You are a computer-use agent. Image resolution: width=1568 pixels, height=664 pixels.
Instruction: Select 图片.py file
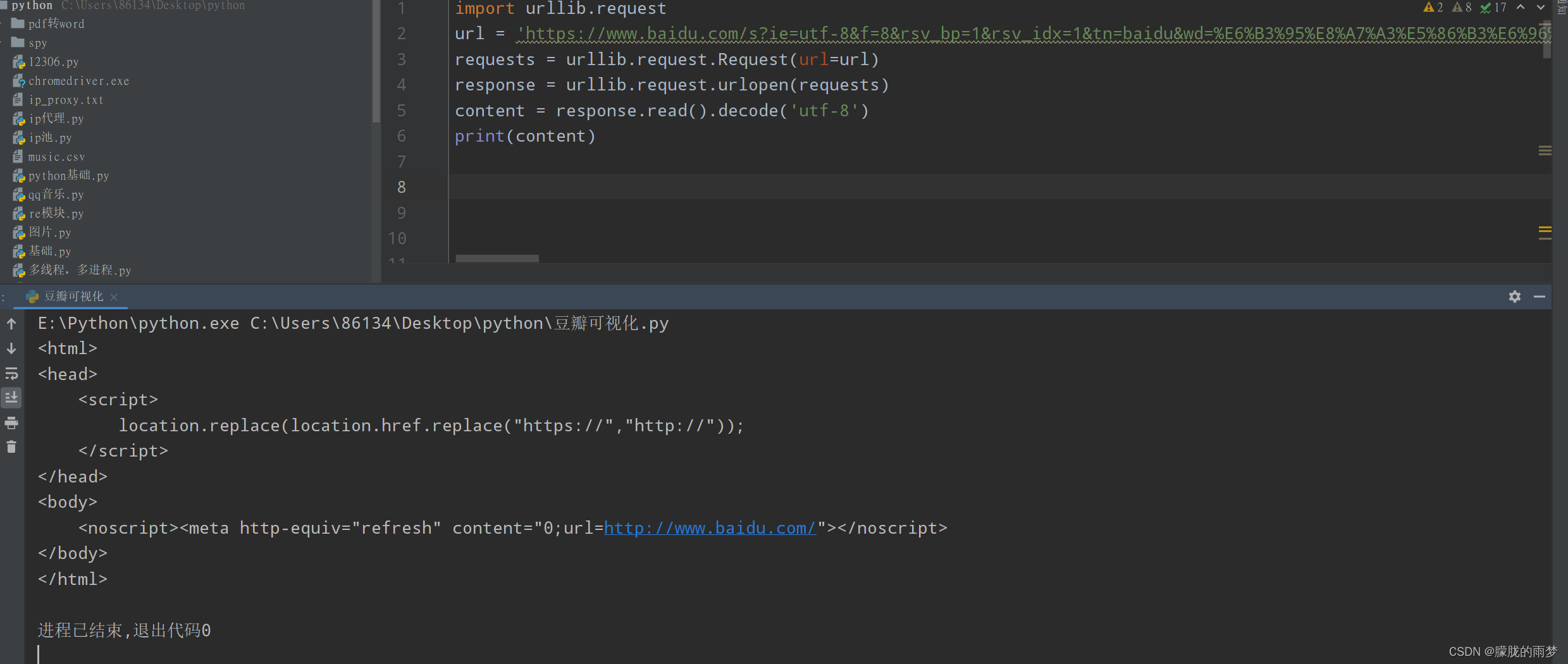click(42, 233)
